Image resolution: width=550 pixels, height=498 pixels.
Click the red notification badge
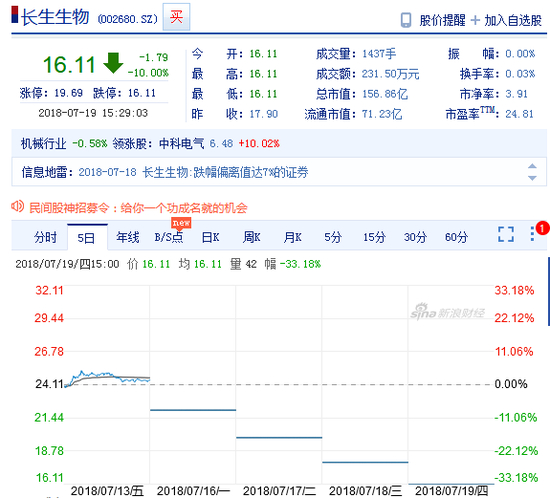coord(543,229)
